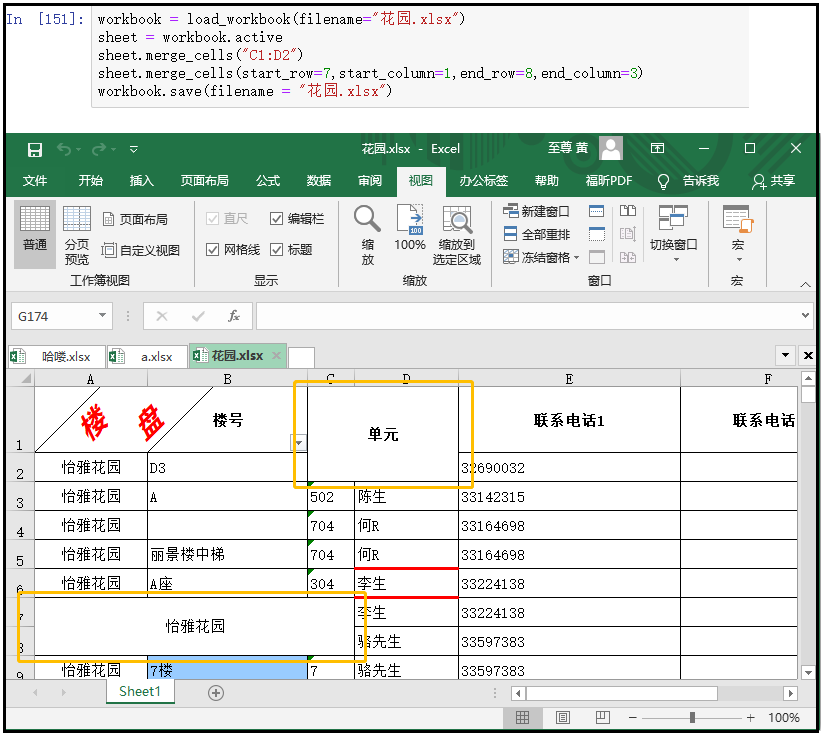Image resolution: width=823 pixels, height=736 pixels.
Task: Toggle the 标题 headings checkbox
Action: 276,249
